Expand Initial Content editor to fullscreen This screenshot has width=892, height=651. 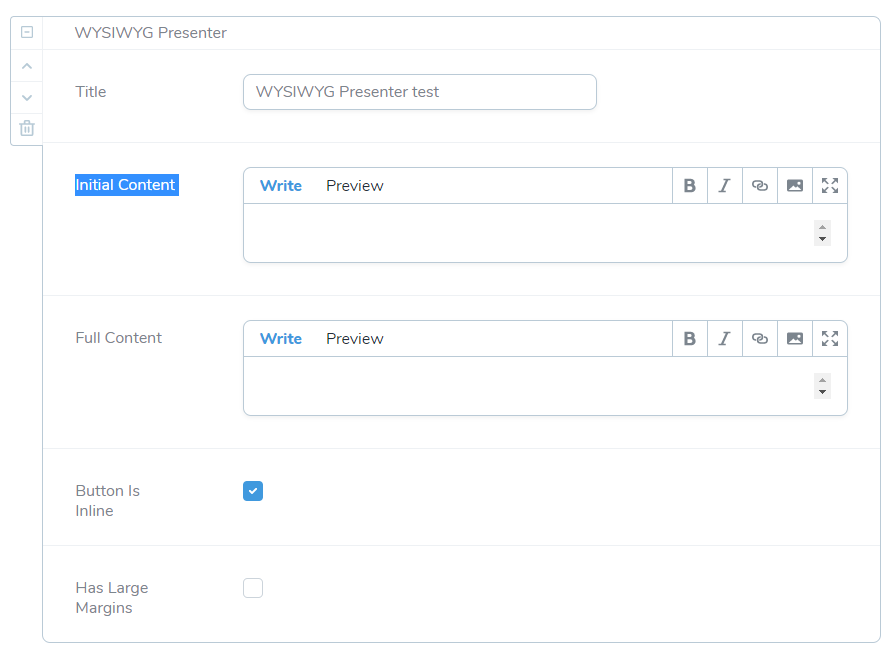(829, 186)
